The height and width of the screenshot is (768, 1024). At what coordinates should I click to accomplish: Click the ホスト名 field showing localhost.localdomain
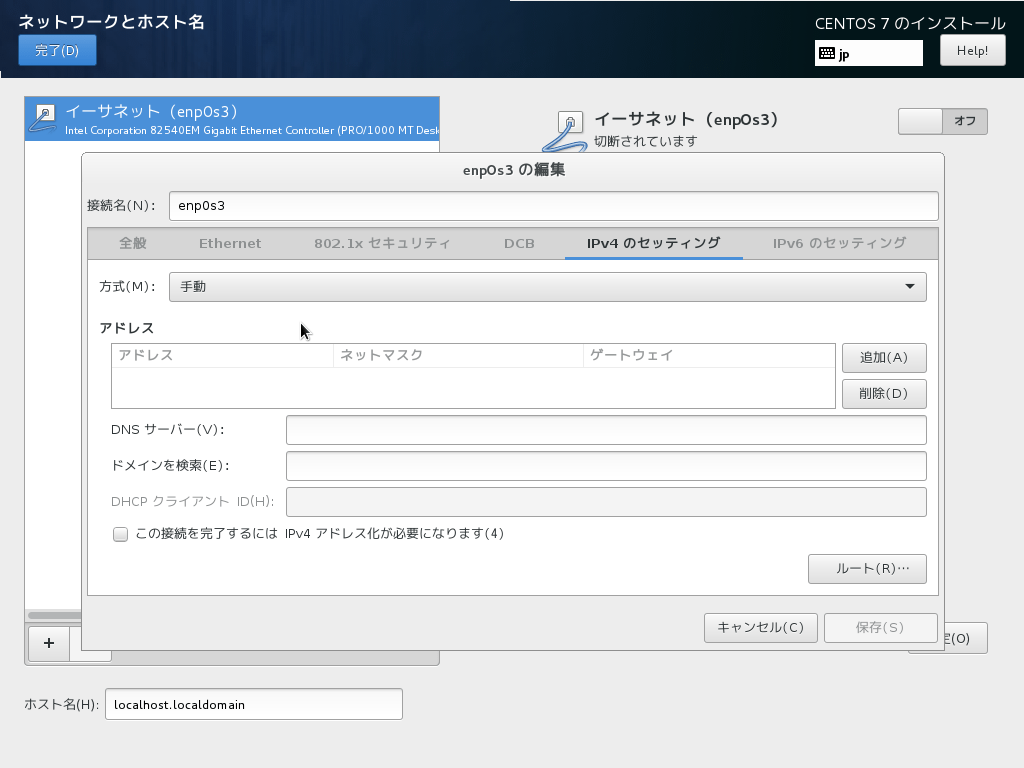click(253, 704)
